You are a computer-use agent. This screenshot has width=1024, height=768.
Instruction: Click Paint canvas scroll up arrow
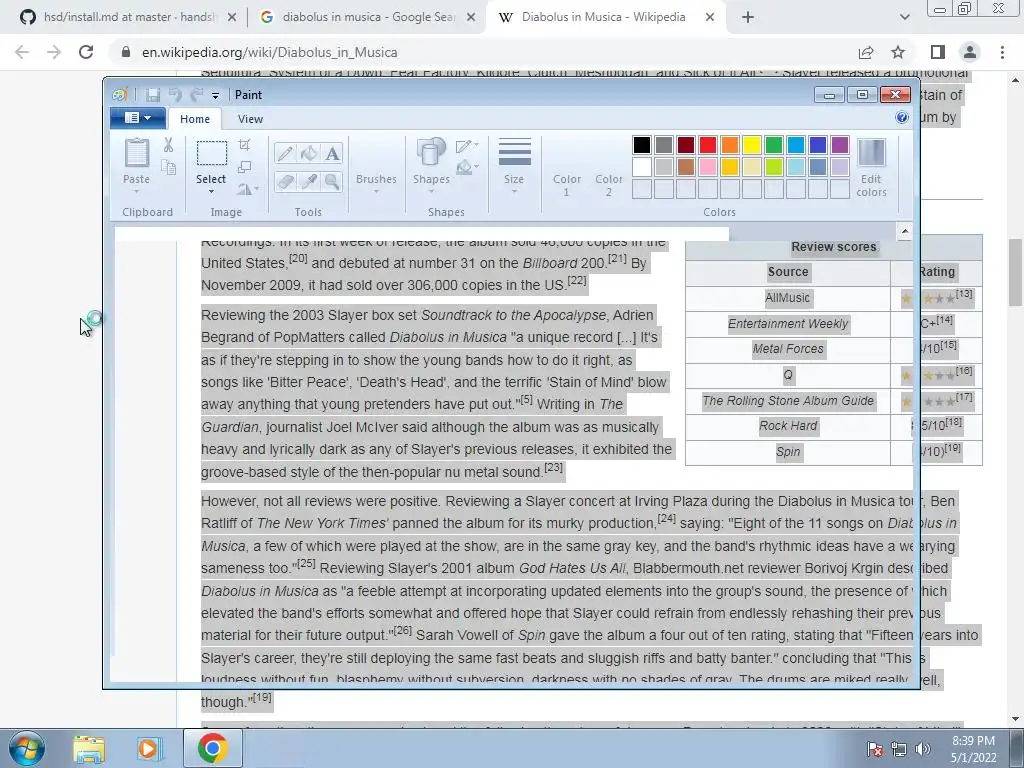coord(904,231)
